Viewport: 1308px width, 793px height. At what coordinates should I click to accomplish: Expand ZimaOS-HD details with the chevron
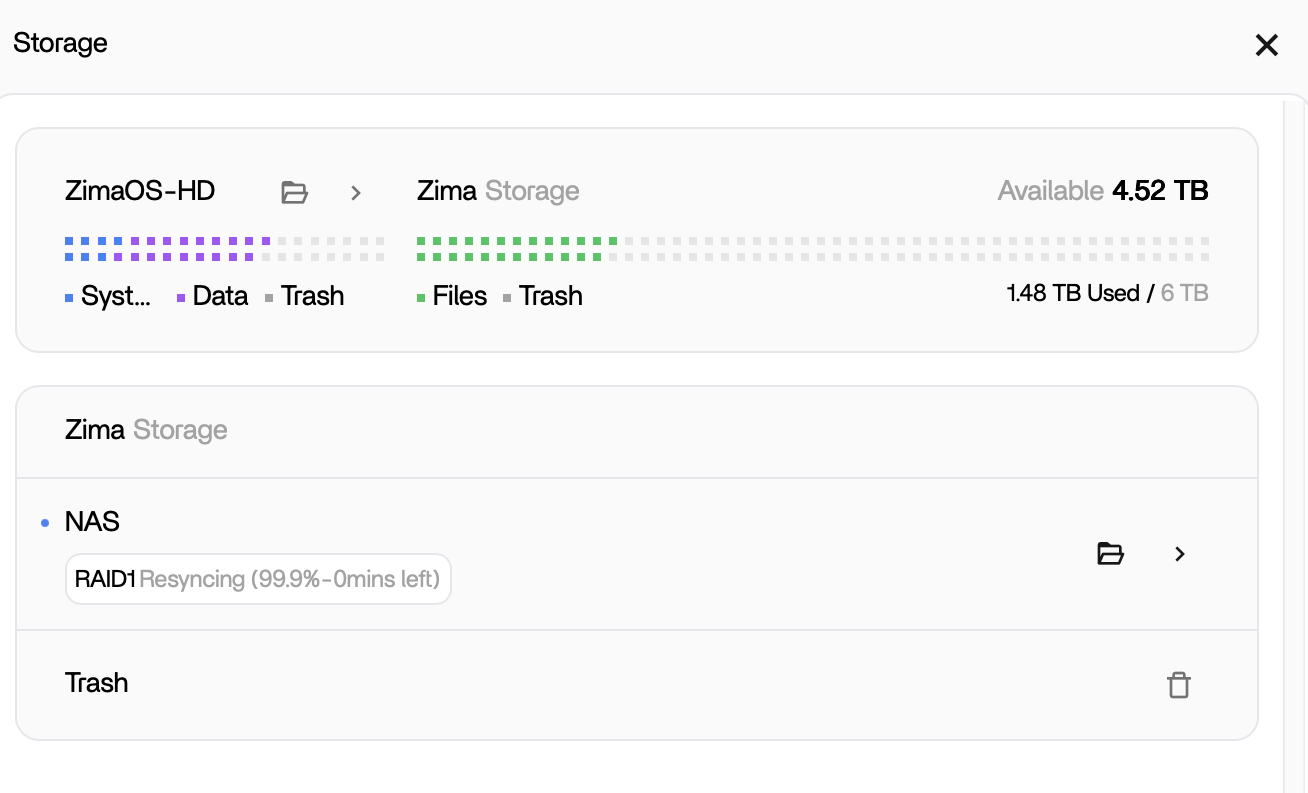[355, 192]
